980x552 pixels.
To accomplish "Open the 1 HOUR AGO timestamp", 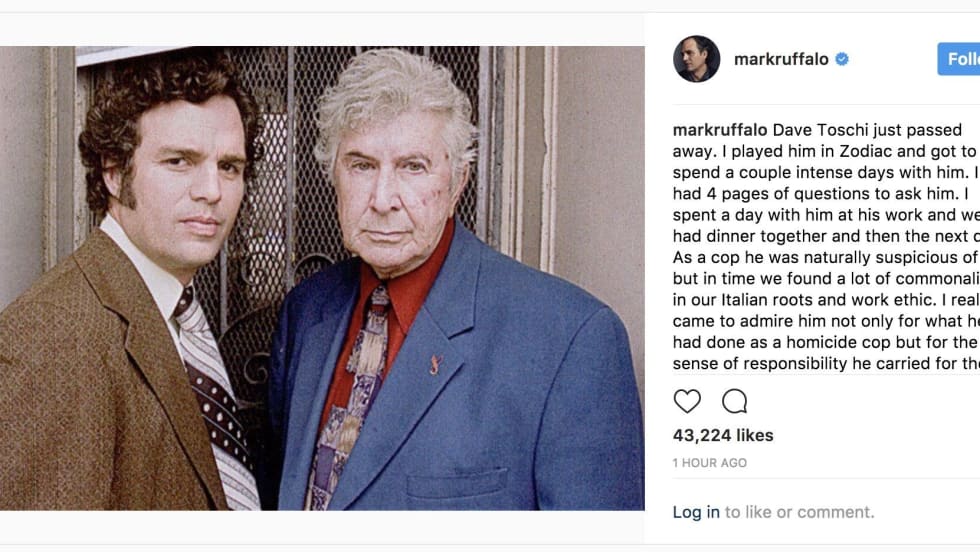I will click(710, 463).
